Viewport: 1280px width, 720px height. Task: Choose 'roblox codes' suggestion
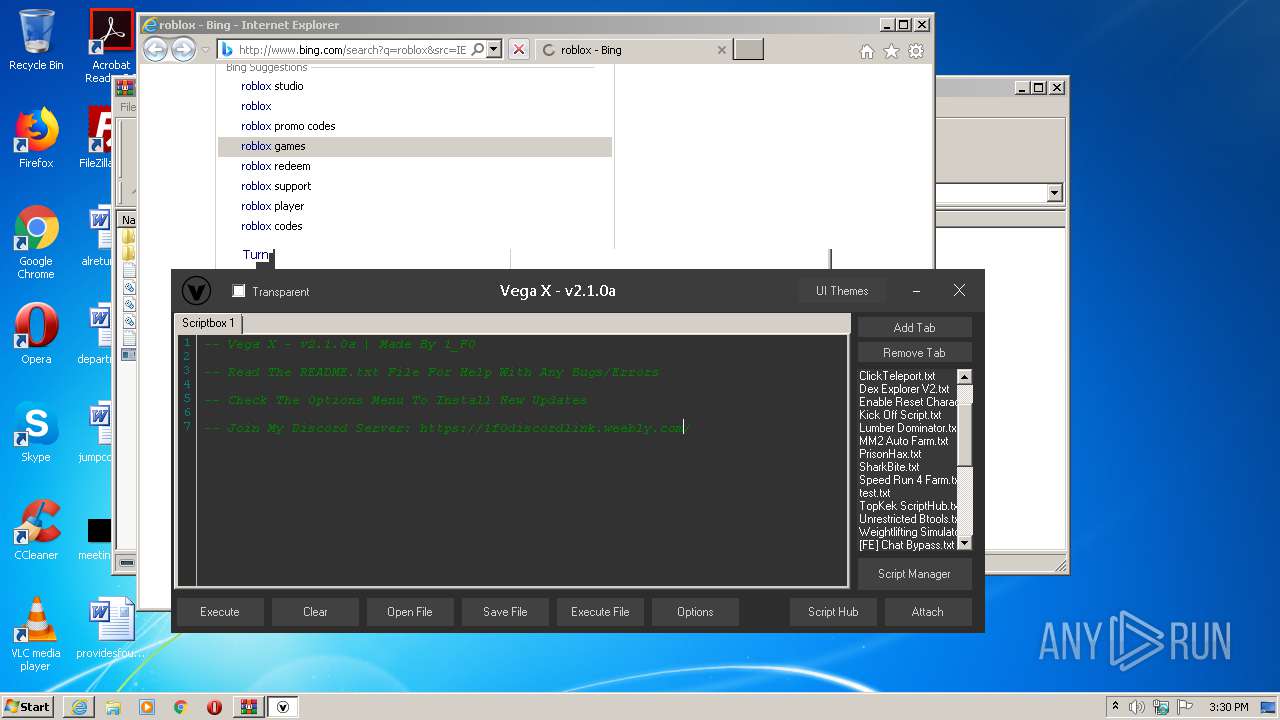coord(272,226)
